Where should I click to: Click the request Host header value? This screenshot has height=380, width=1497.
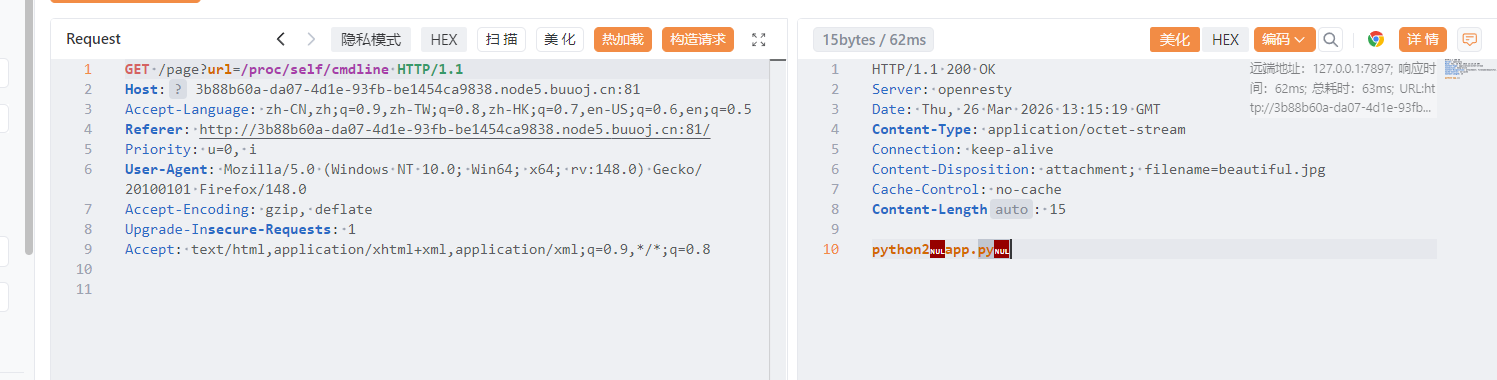[417, 89]
